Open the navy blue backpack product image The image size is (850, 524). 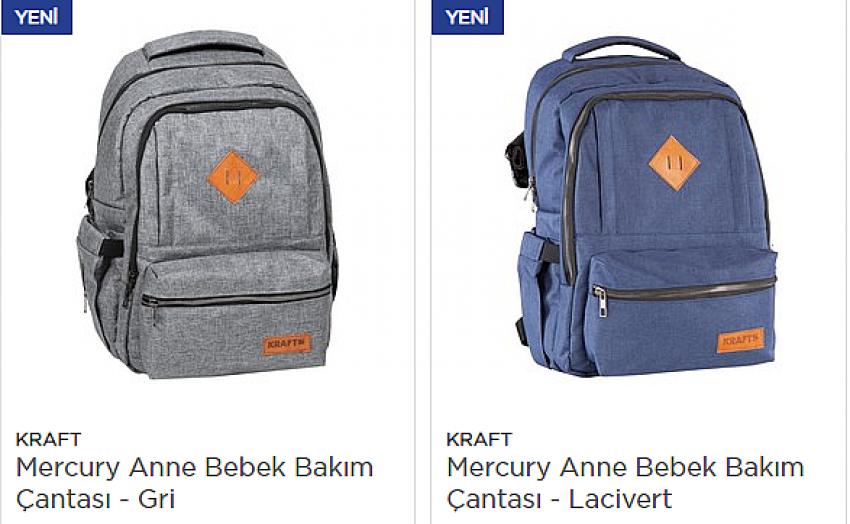click(x=641, y=206)
